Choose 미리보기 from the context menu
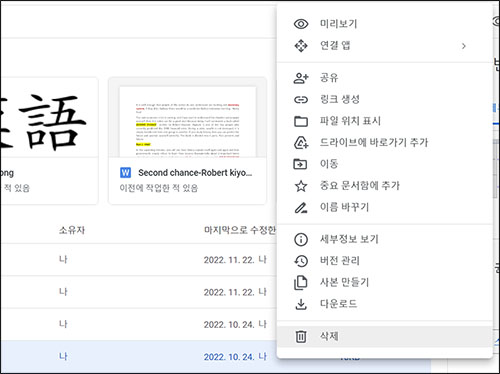The height and width of the screenshot is (374, 500). (x=385, y=24)
